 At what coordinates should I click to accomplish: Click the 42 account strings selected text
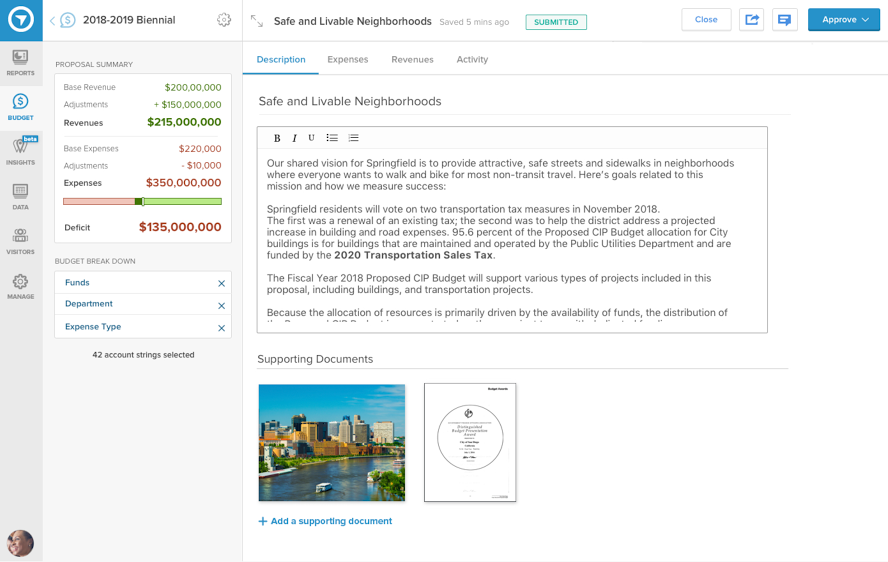pos(143,355)
